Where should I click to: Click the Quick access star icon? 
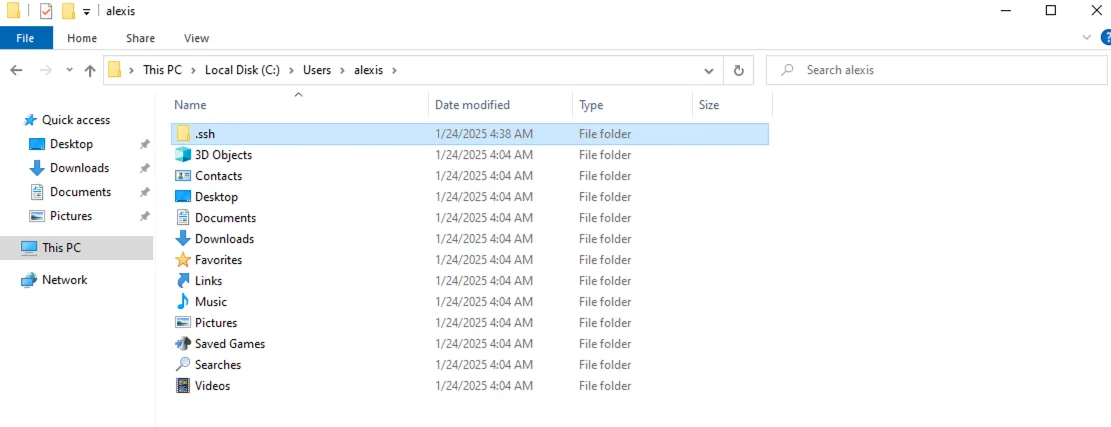point(30,120)
